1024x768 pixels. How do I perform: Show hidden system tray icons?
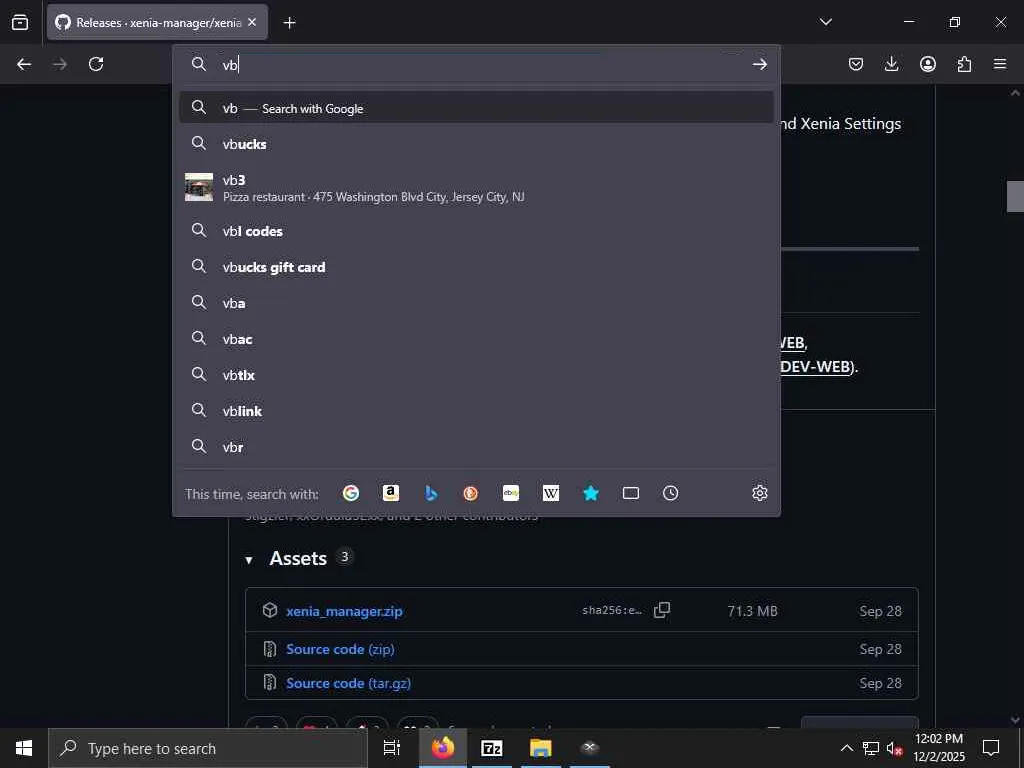[846, 748]
